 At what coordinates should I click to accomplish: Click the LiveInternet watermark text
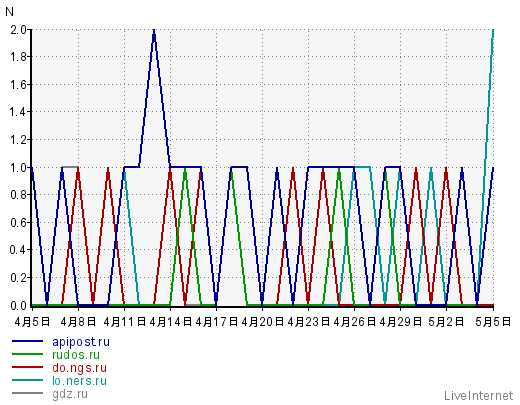coord(478,396)
